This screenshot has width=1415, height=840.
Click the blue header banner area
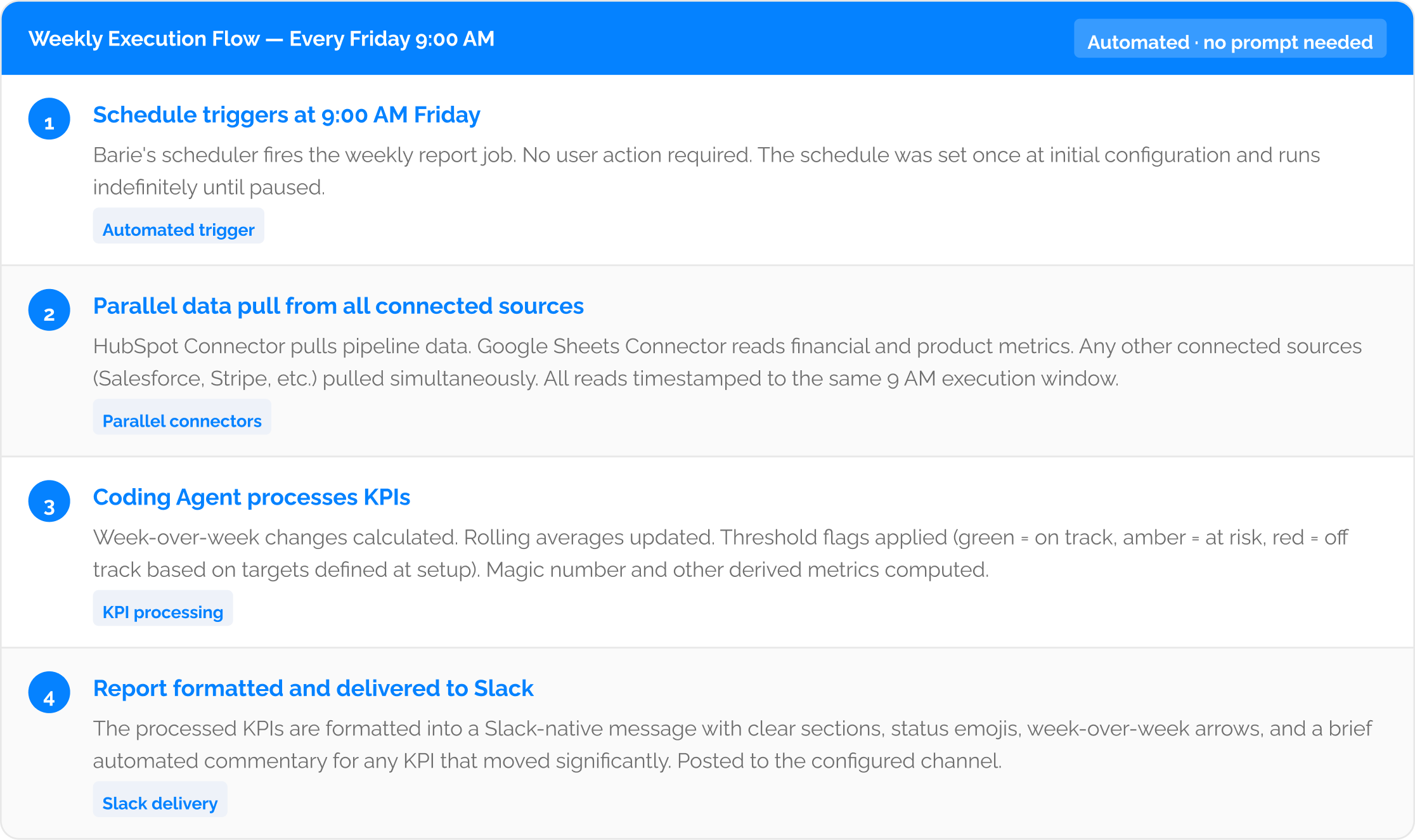tap(707, 38)
